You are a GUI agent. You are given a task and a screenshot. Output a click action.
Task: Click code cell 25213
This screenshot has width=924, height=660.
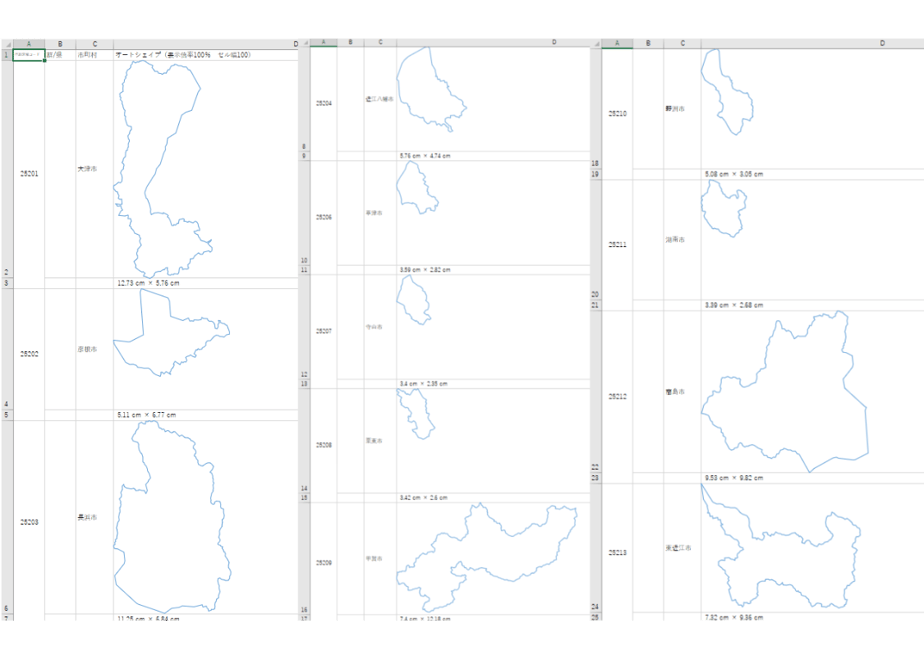(x=617, y=553)
